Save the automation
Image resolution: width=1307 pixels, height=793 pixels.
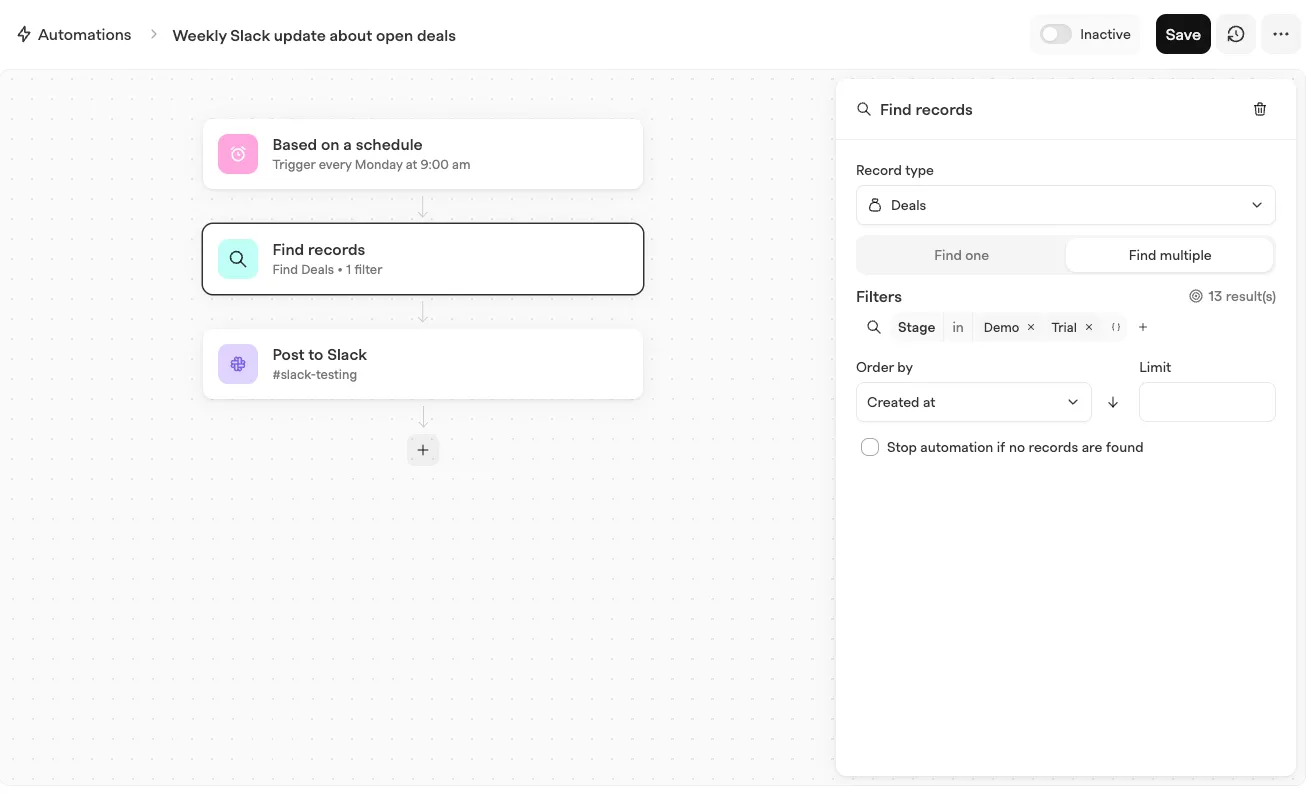[x=1183, y=34]
